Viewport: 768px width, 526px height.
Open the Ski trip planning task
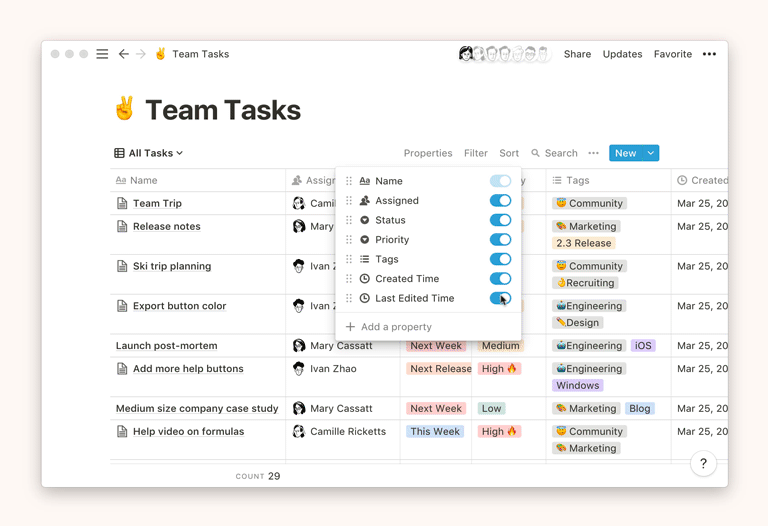171,266
